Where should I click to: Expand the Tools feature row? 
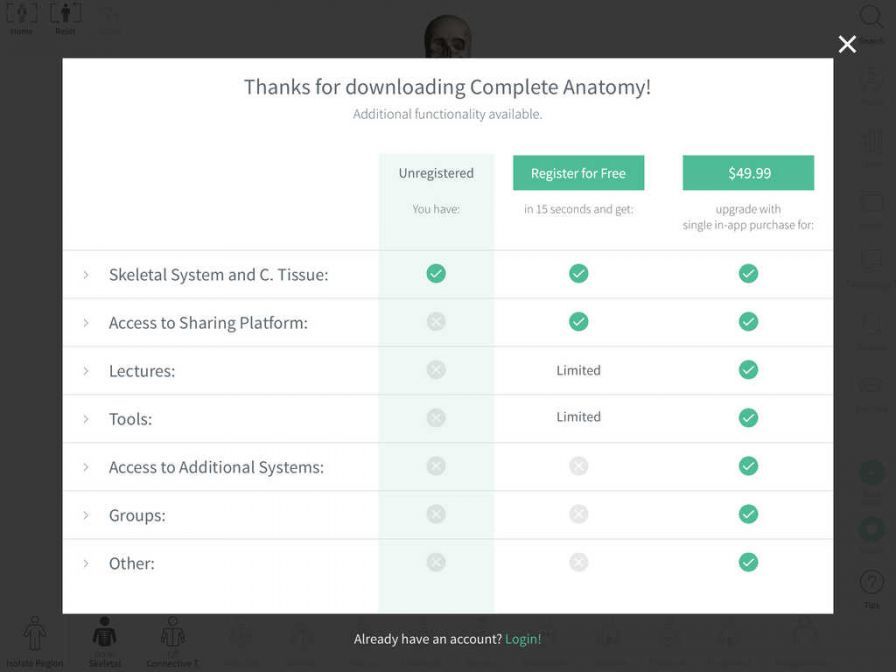(x=86, y=419)
